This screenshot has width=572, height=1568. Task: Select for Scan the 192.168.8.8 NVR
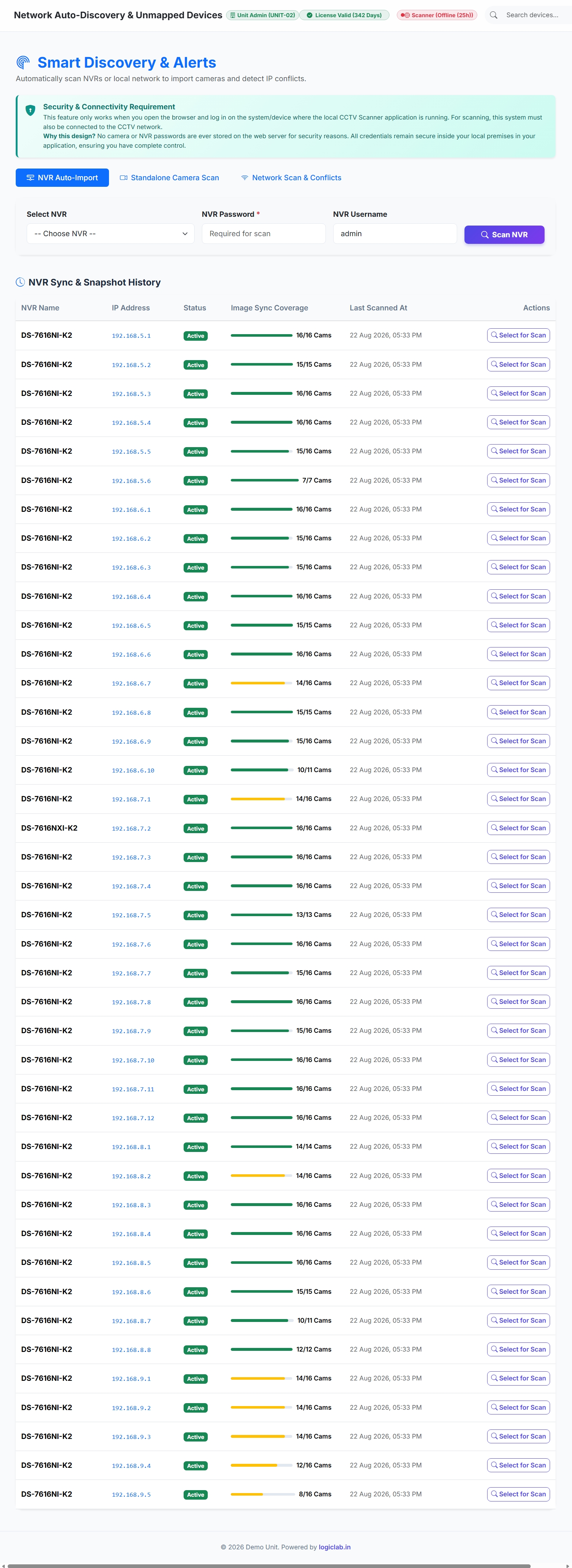(518, 1349)
